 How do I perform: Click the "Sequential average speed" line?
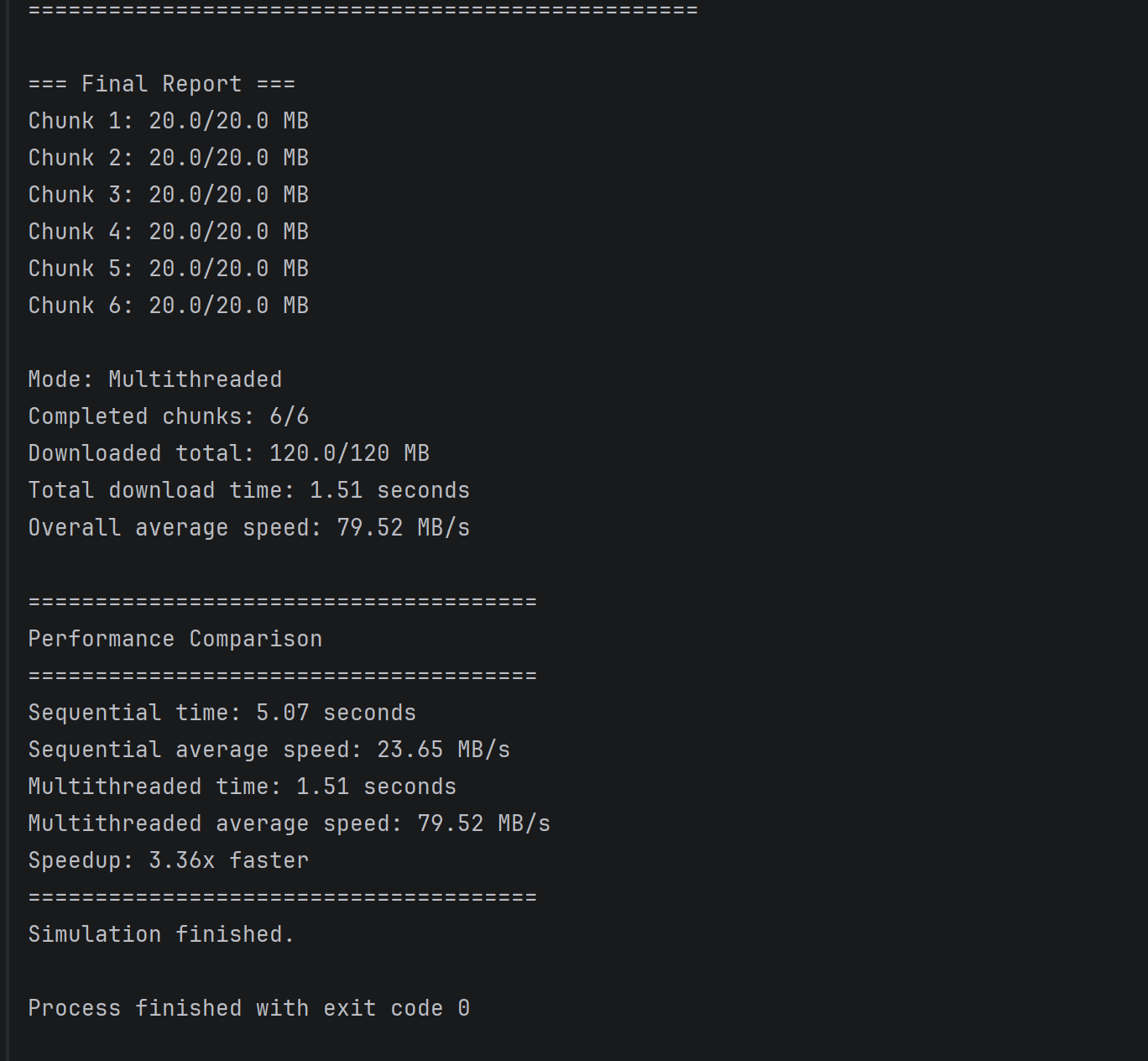pos(269,750)
